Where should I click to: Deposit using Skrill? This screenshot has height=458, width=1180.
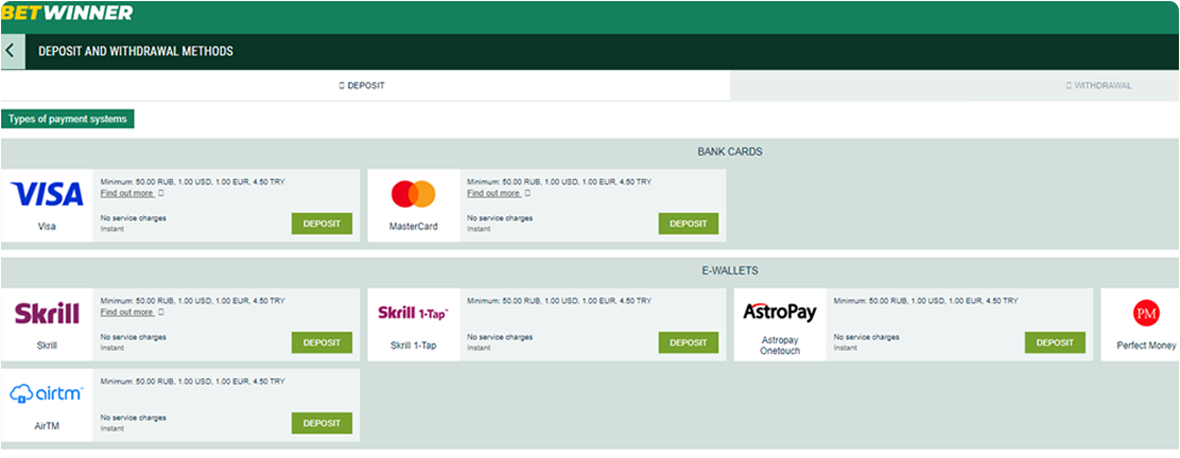(x=322, y=342)
